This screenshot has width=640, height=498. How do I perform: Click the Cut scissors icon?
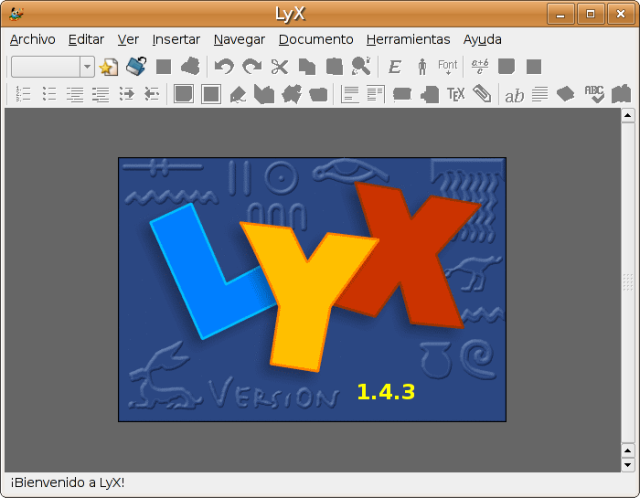(x=279, y=67)
